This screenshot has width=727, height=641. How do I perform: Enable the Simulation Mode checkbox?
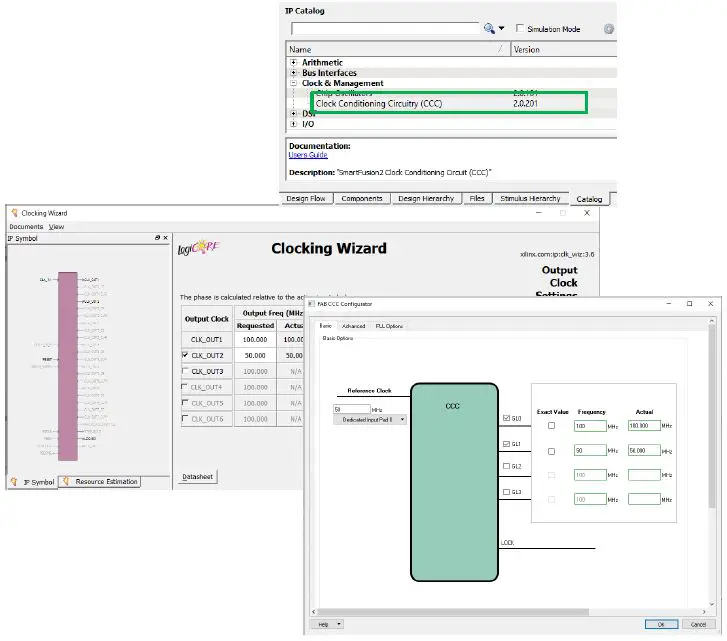click(520, 28)
